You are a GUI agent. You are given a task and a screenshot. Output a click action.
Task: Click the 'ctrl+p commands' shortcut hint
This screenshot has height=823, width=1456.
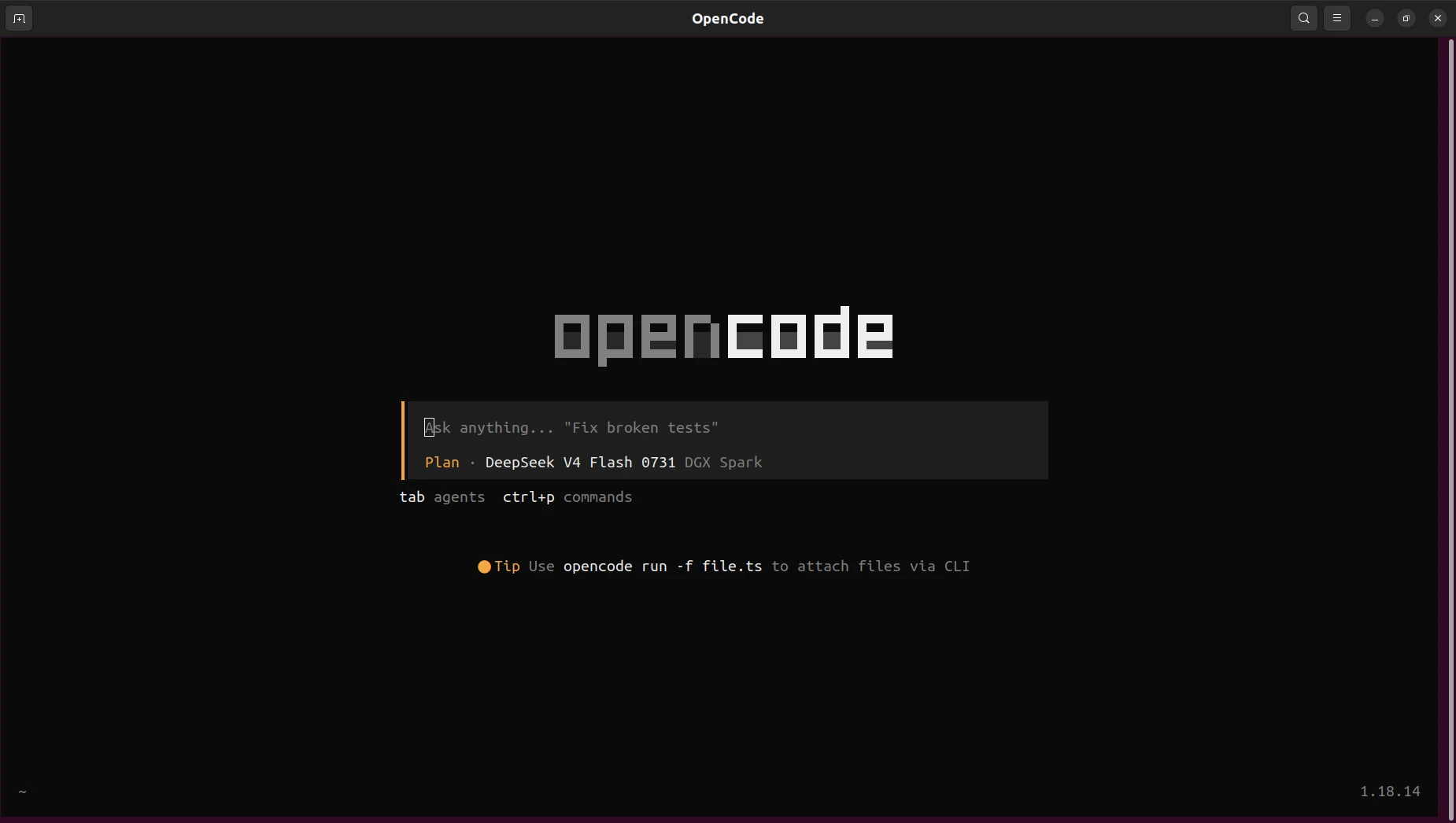[x=567, y=497]
